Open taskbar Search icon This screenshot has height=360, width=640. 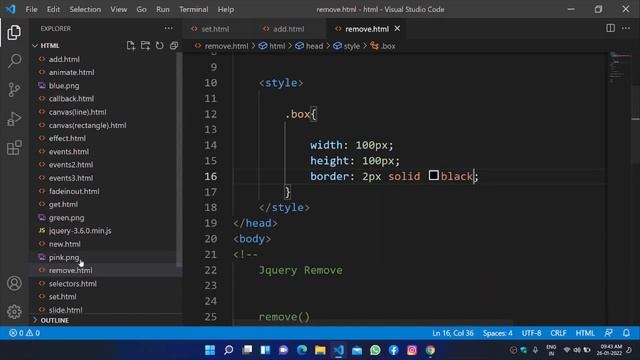(x=229, y=350)
